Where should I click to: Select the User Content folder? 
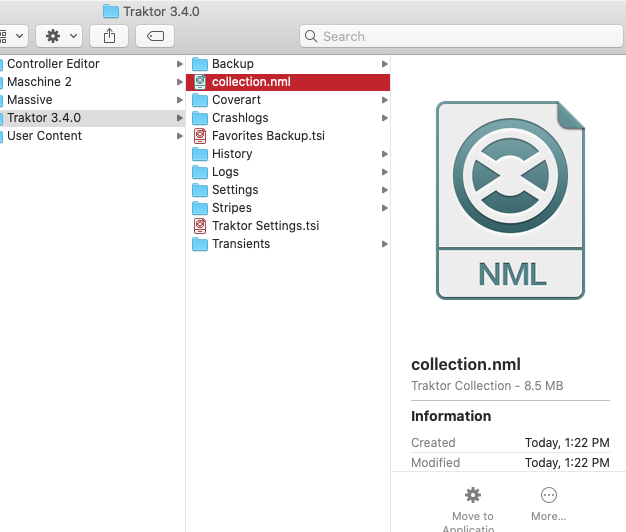click(44, 136)
